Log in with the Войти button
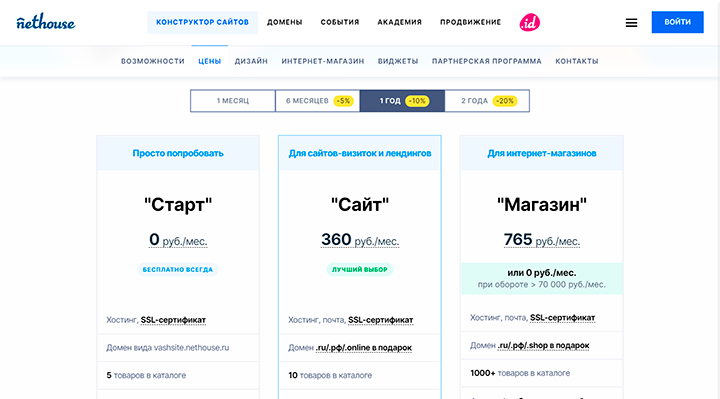This screenshot has width=720, height=399. (677, 22)
